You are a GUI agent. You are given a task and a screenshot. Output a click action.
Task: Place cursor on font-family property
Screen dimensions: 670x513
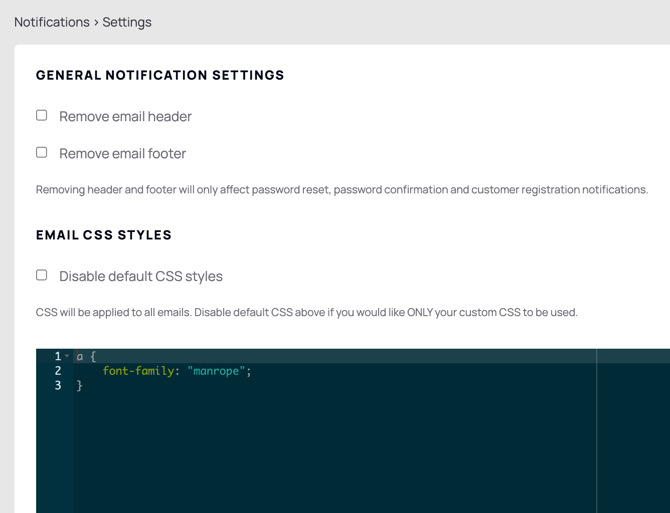point(138,371)
